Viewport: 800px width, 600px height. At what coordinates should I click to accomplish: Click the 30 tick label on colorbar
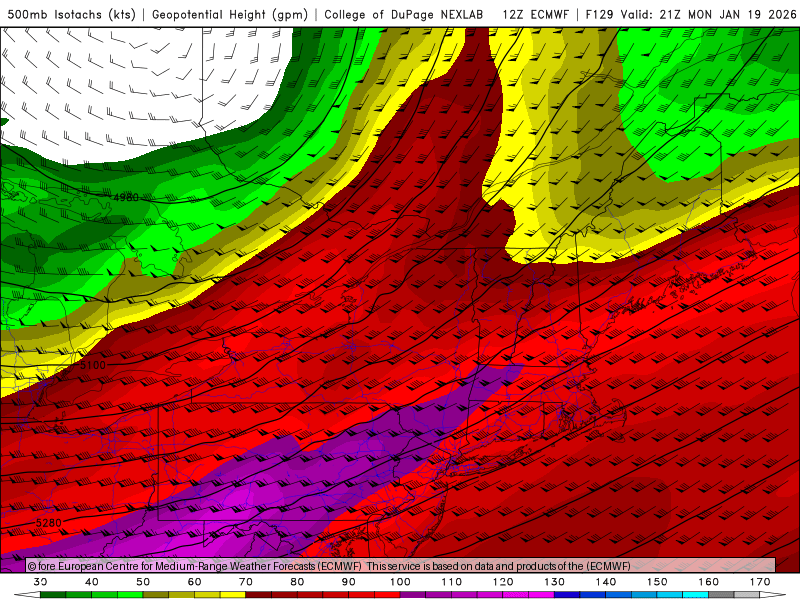40,582
